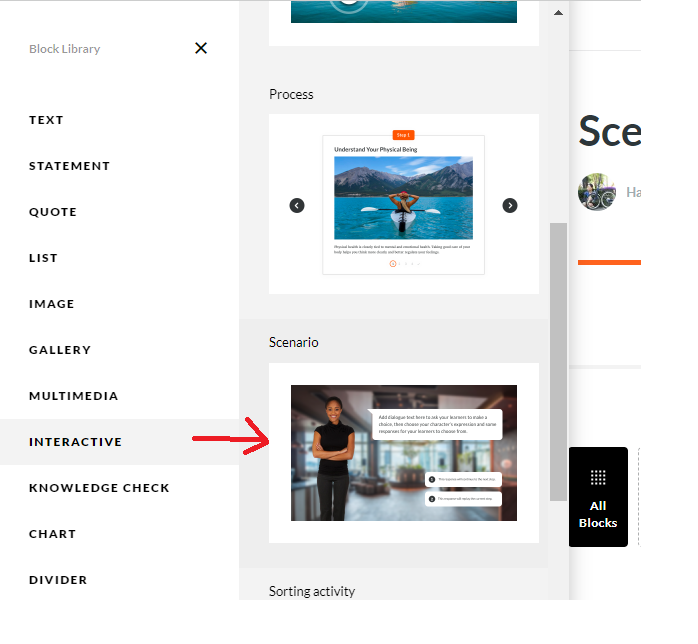Insert the Process block thumbnail
698x644 pixels.
pos(404,204)
